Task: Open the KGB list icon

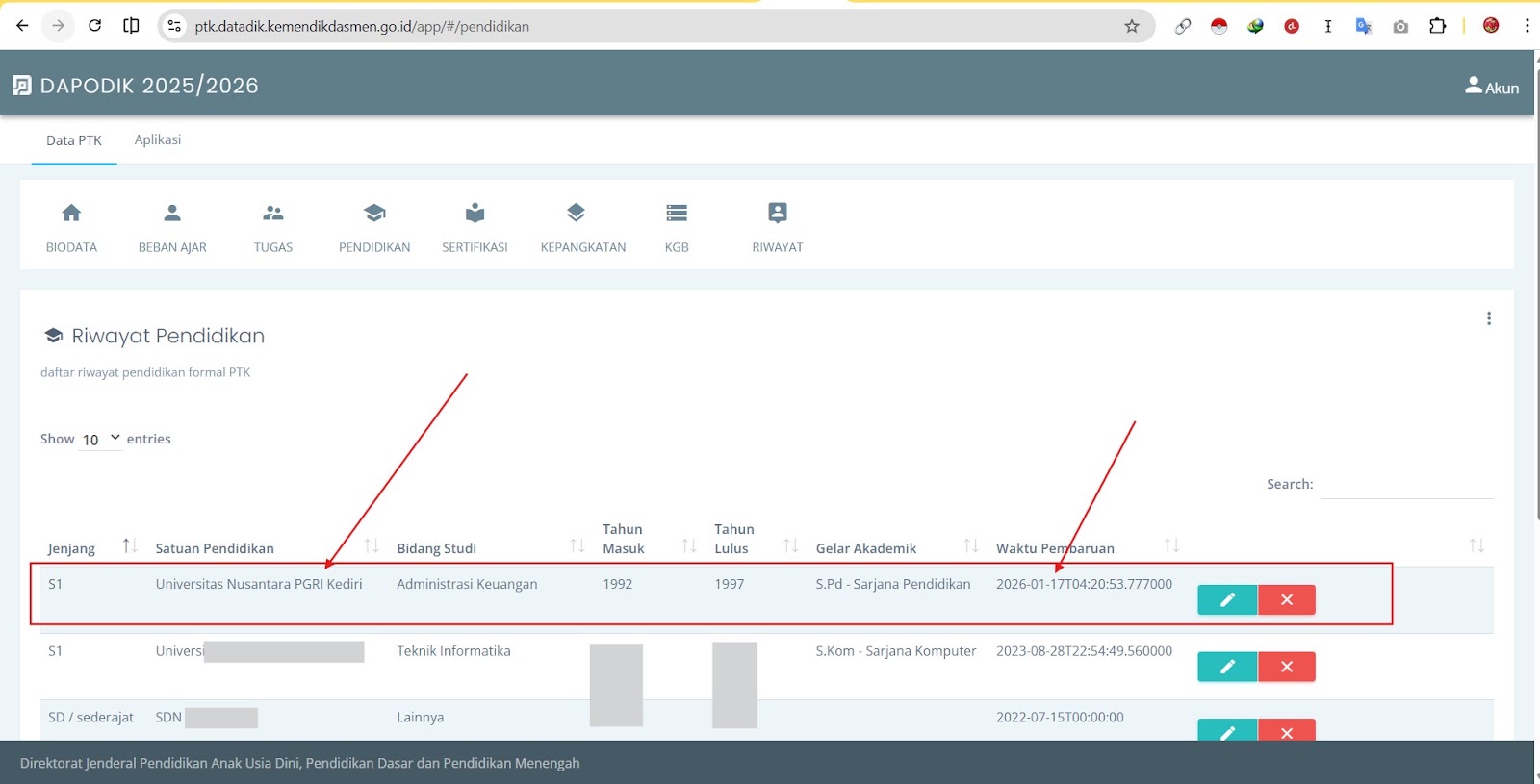Action: click(x=677, y=213)
